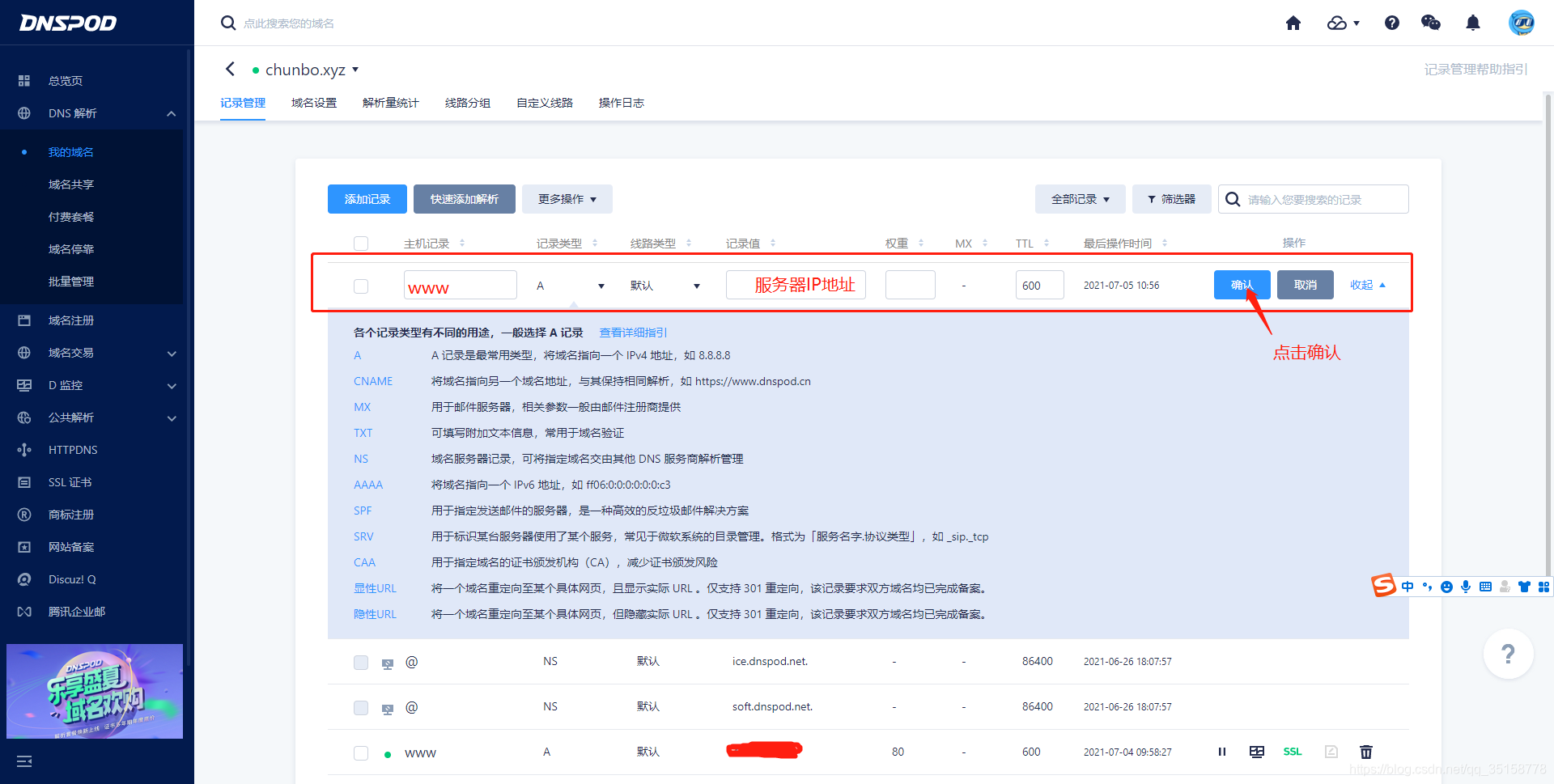Click the Sogou soft keyboard icon
This screenshot has height=784, width=1554.
[1485, 587]
